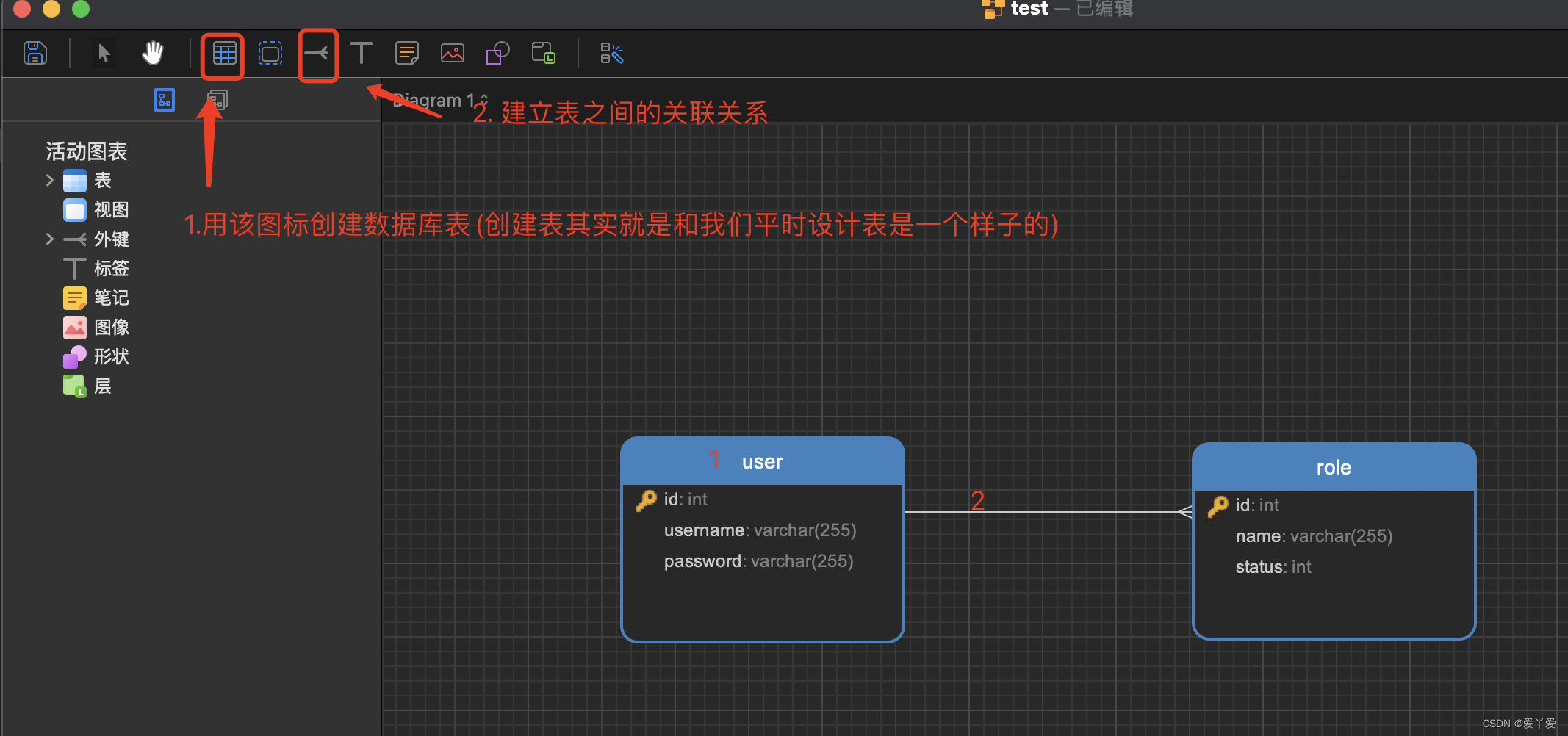Select the role table header
The width and height of the screenshot is (1568, 736).
pyautogui.click(x=1334, y=467)
